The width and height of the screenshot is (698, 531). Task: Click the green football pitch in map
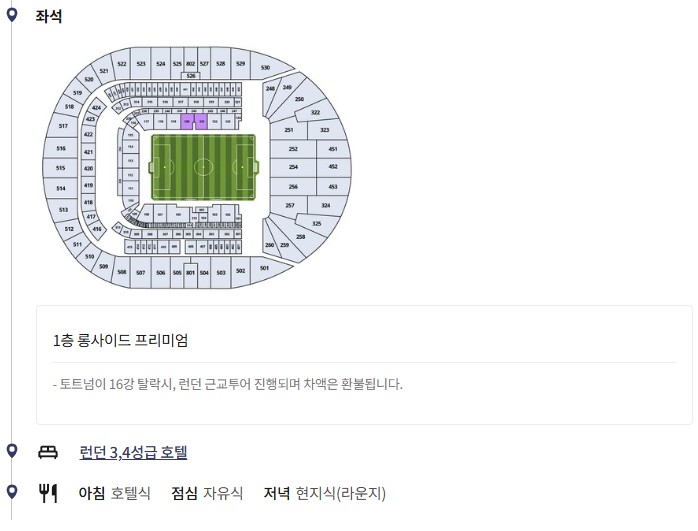point(203,167)
